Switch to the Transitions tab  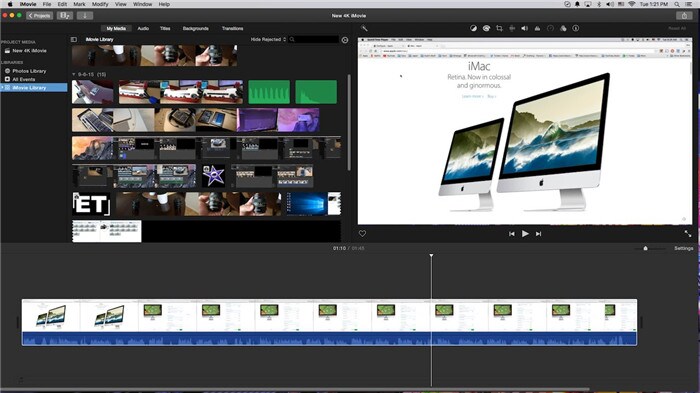click(233, 28)
